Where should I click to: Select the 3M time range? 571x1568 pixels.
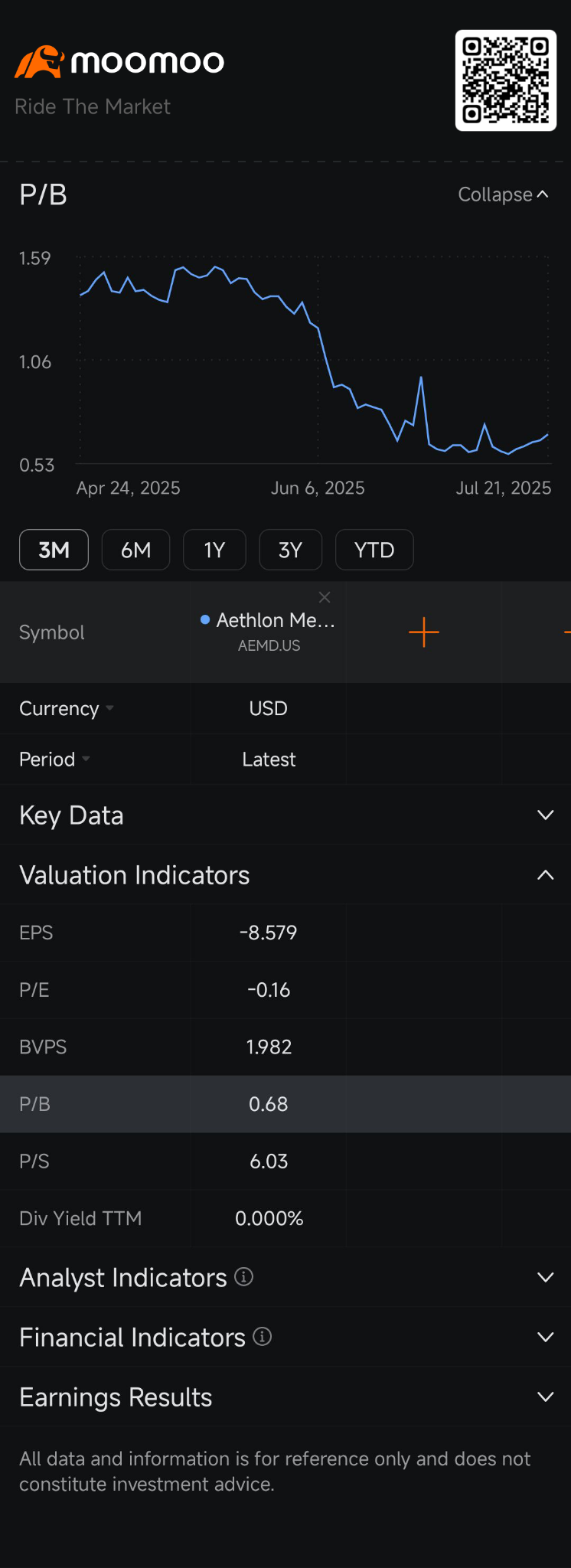[x=54, y=550]
